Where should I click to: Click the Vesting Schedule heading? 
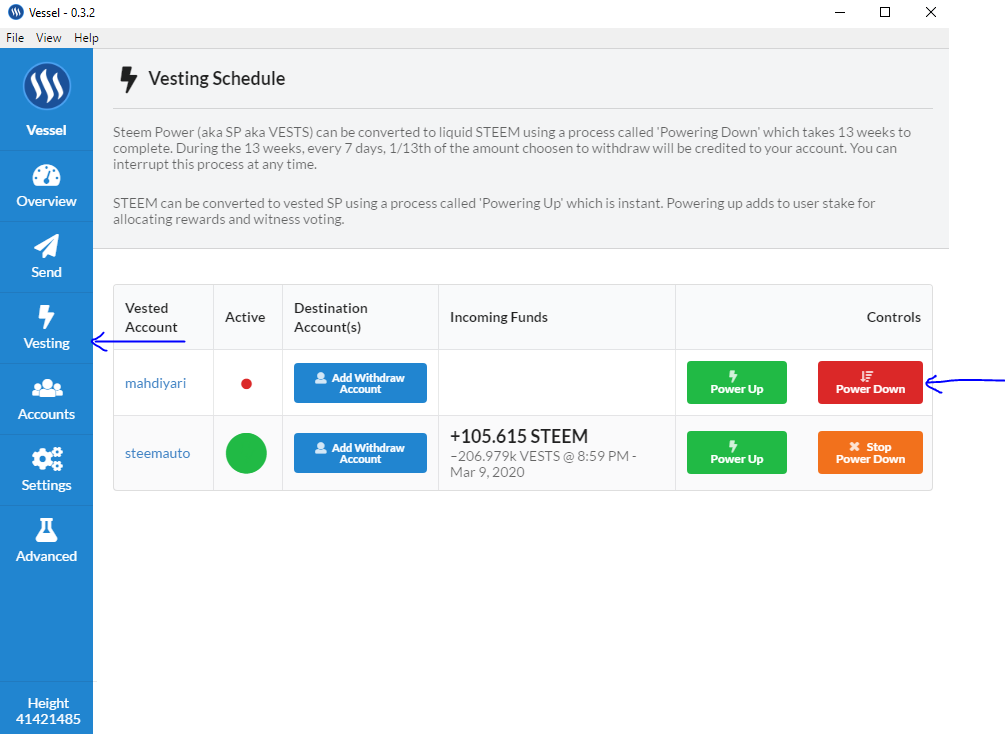[217, 79]
